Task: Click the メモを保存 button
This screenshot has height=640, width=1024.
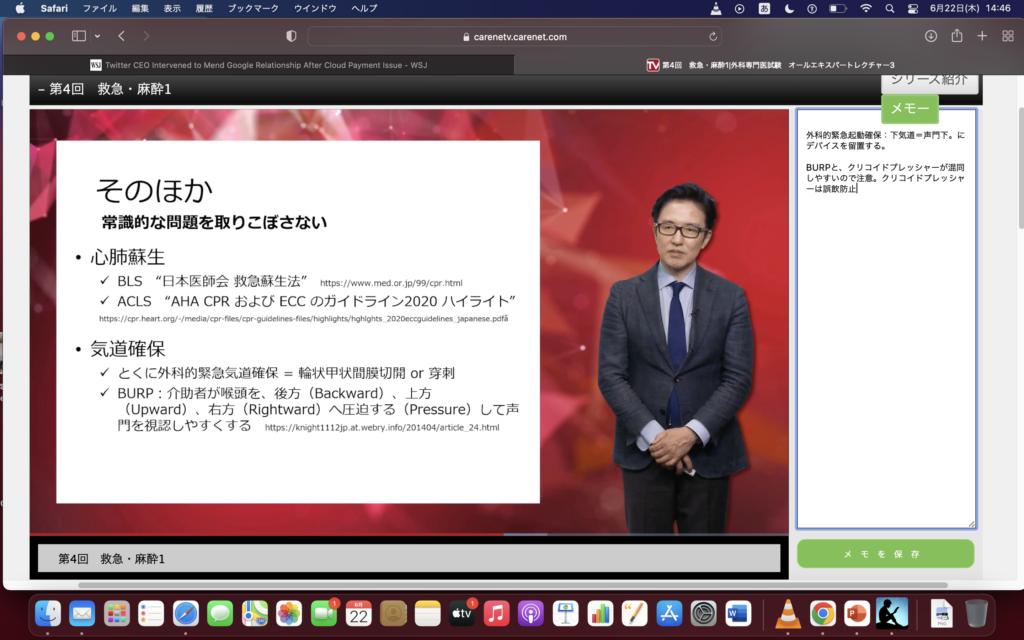Action: [885, 554]
